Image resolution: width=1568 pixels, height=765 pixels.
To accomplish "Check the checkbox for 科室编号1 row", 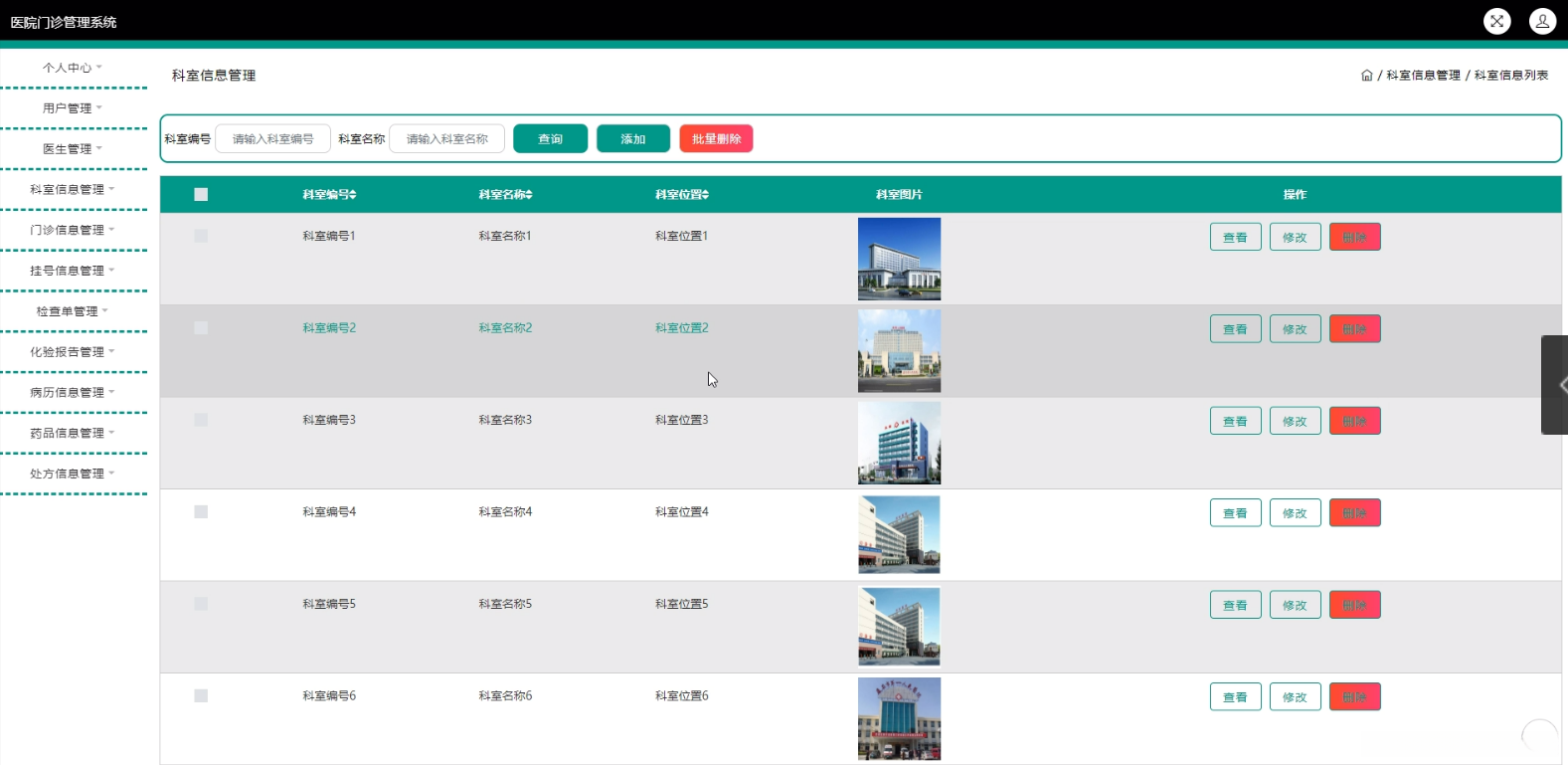I will click(x=201, y=237).
